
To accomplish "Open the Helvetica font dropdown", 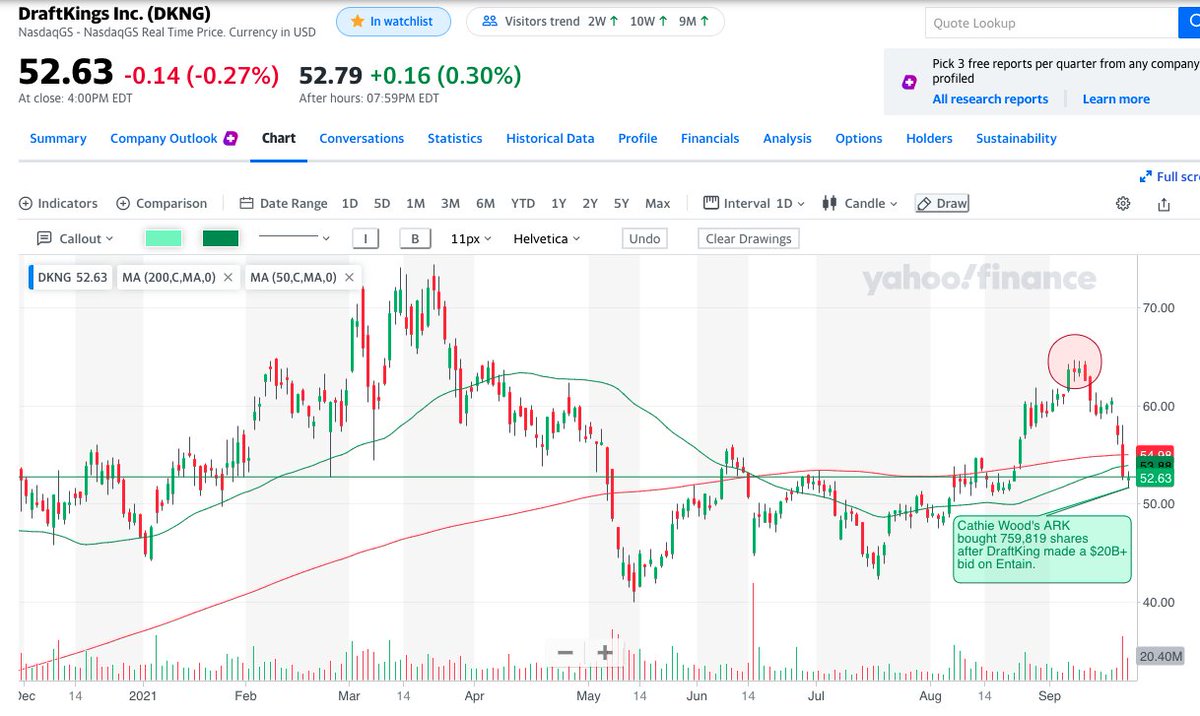I will click(546, 238).
